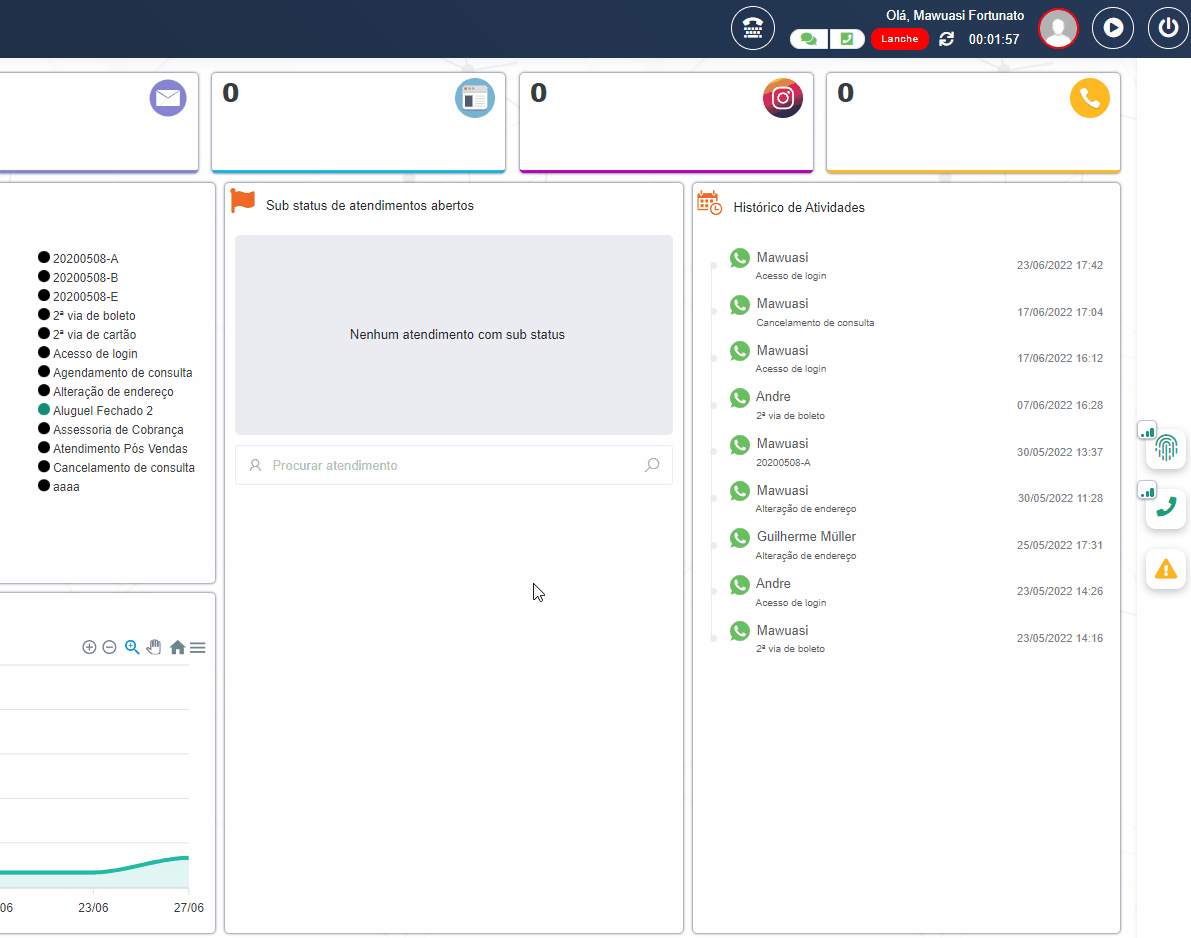
Task: Click the orange flag sub status icon
Action: [x=243, y=201]
